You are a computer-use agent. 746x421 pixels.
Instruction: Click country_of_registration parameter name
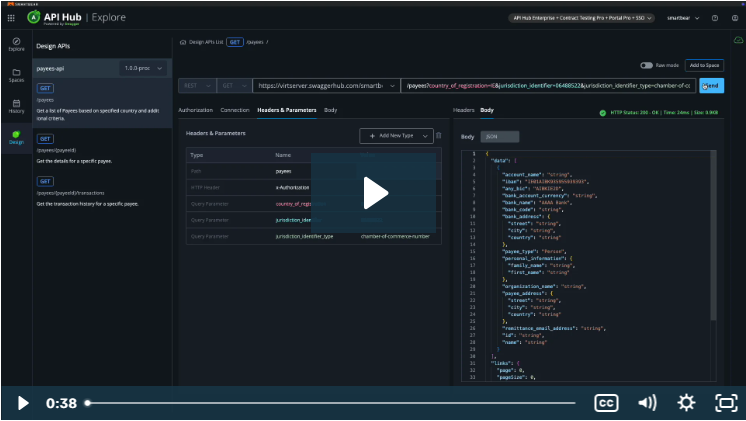293,204
